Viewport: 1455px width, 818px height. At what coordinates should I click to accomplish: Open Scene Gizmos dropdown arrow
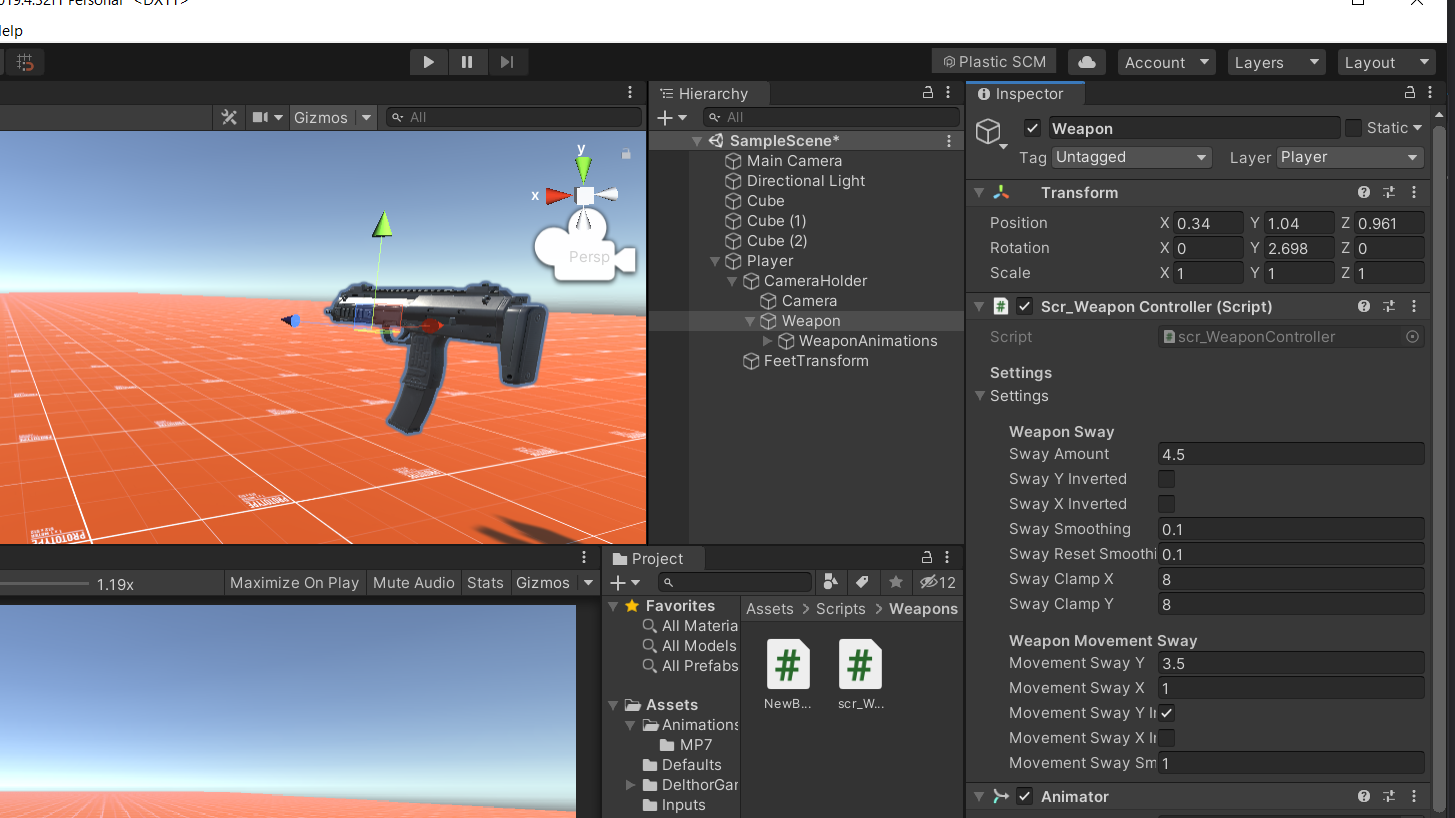click(366, 117)
